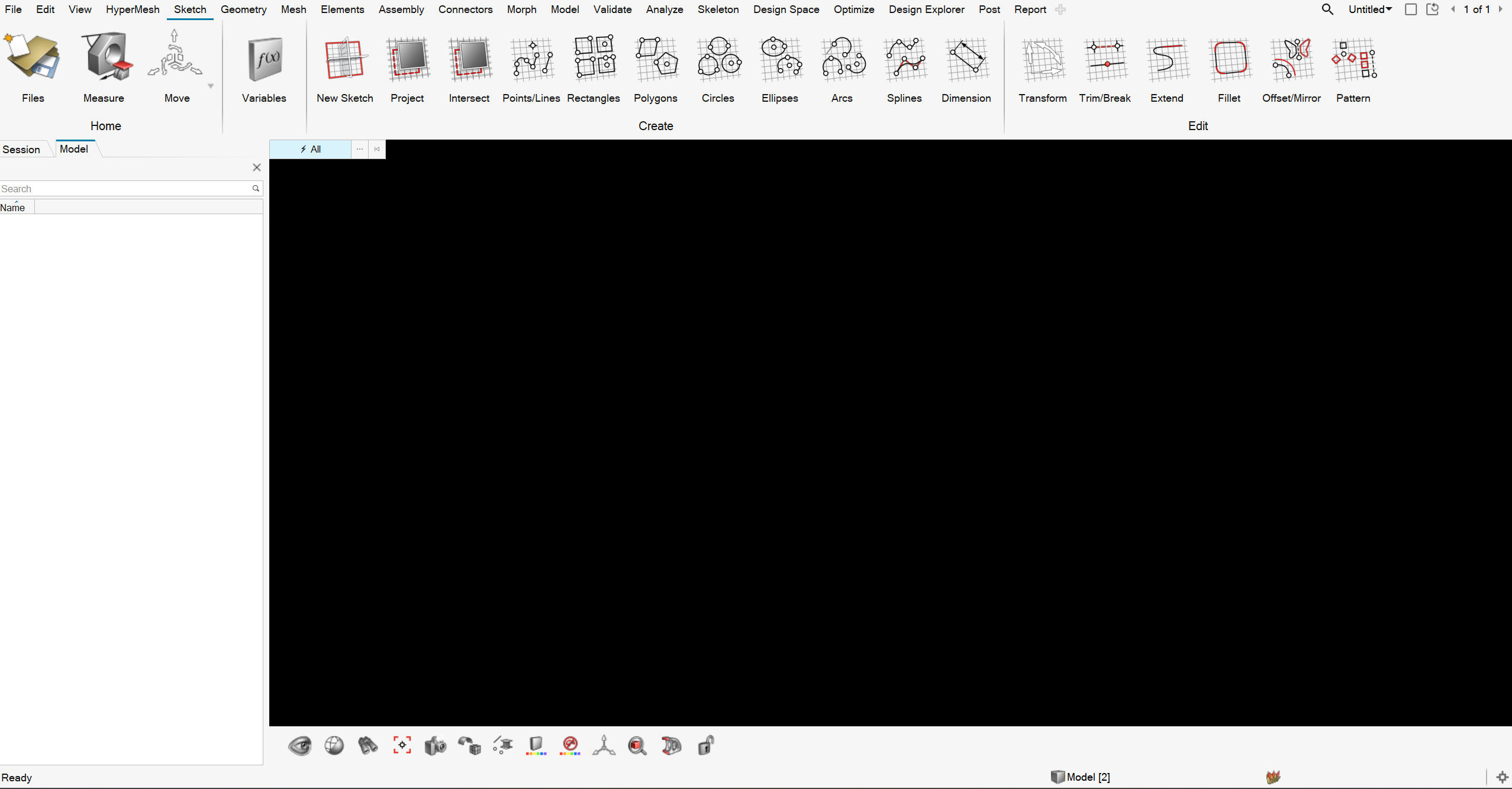Image resolution: width=1512 pixels, height=789 pixels.
Task: Select the Fillet tool
Action: (x=1230, y=68)
